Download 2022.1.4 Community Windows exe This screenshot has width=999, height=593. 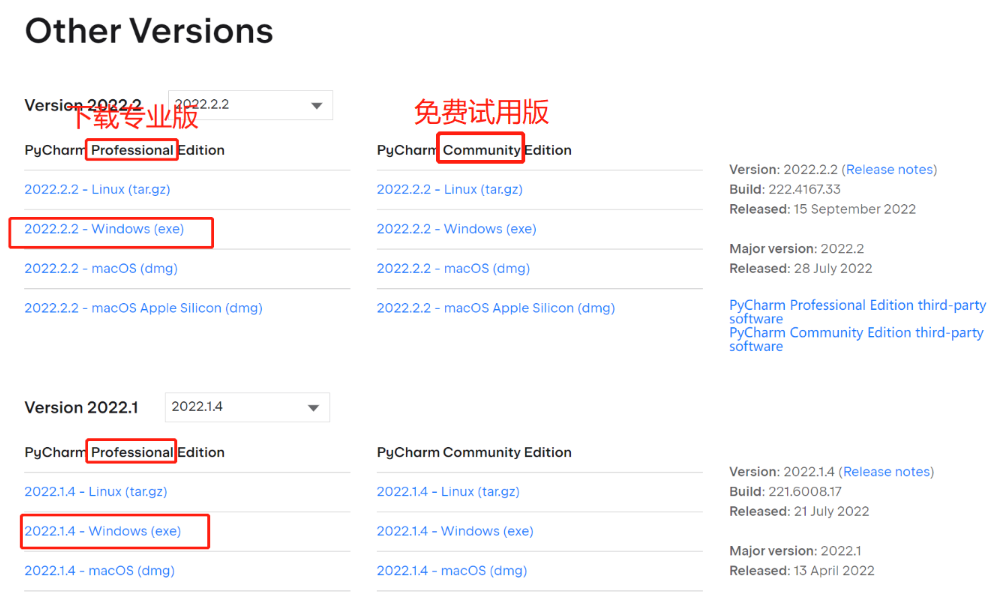pos(455,531)
